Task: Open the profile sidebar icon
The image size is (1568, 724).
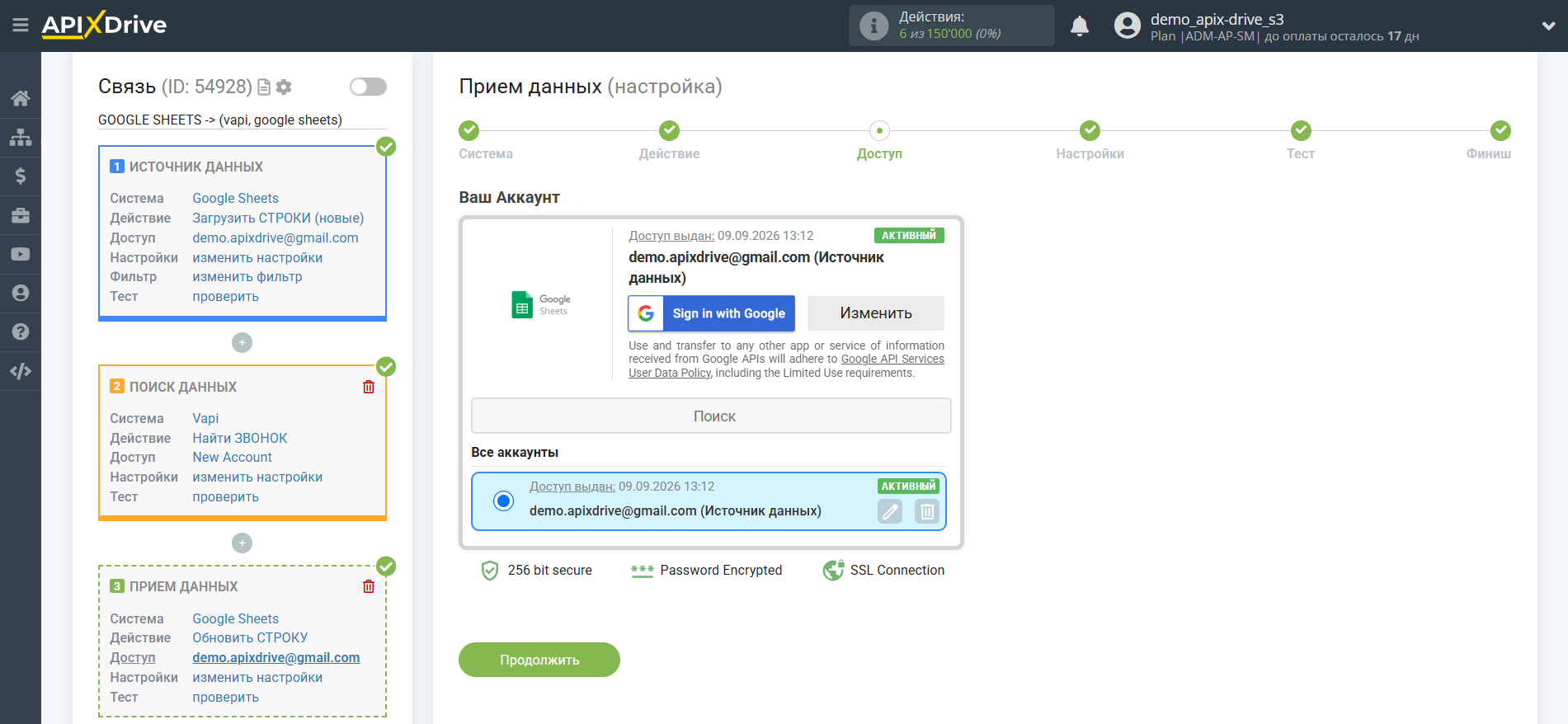Action: point(21,293)
